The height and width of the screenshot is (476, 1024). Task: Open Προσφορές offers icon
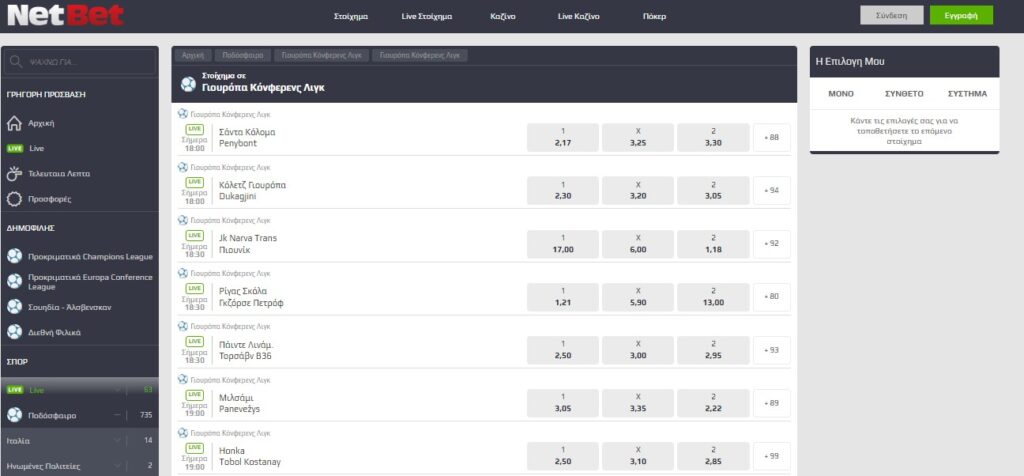(x=14, y=199)
